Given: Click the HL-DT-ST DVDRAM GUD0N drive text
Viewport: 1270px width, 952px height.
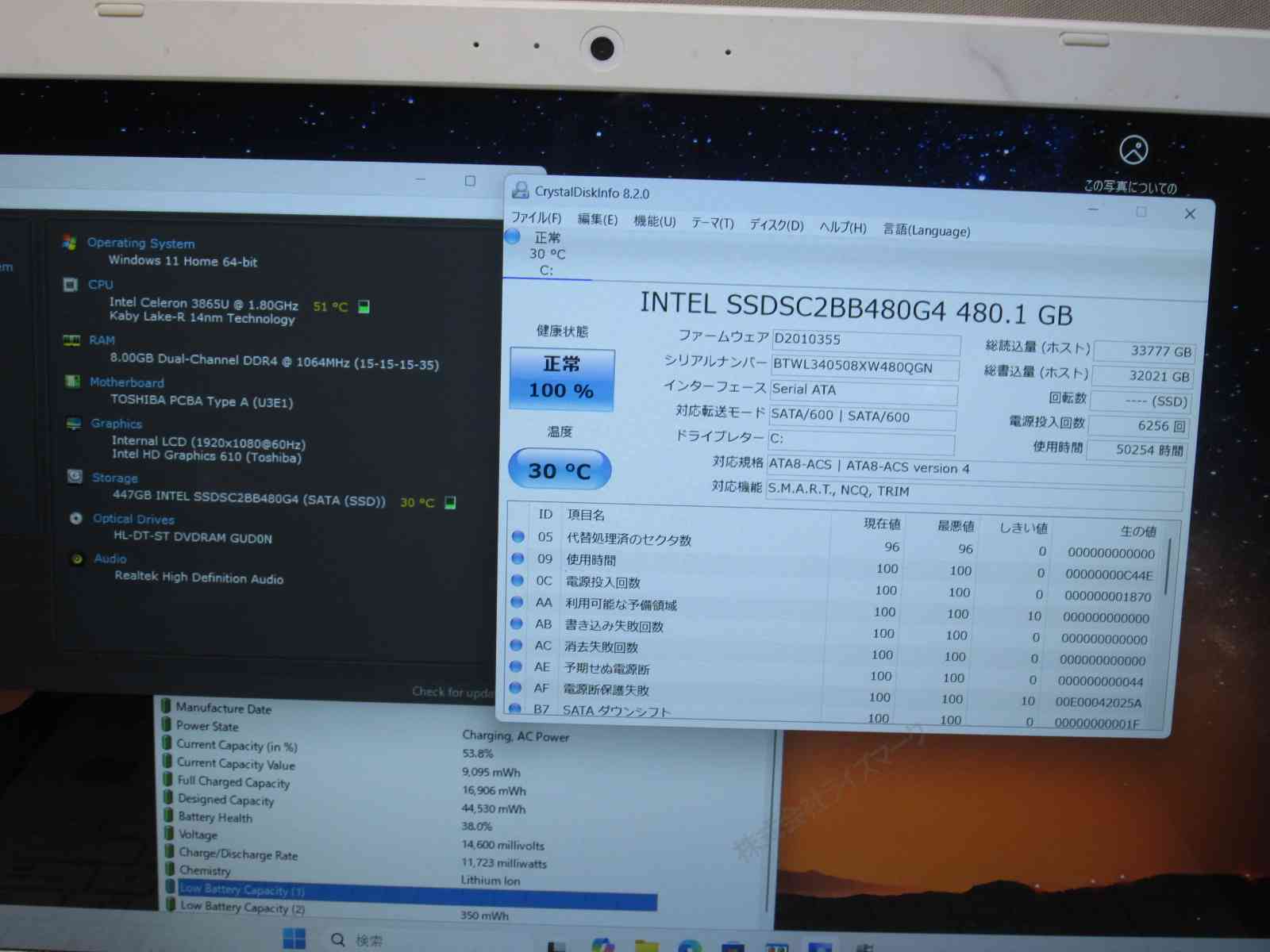Looking at the screenshot, I should (x=193, y=537).
